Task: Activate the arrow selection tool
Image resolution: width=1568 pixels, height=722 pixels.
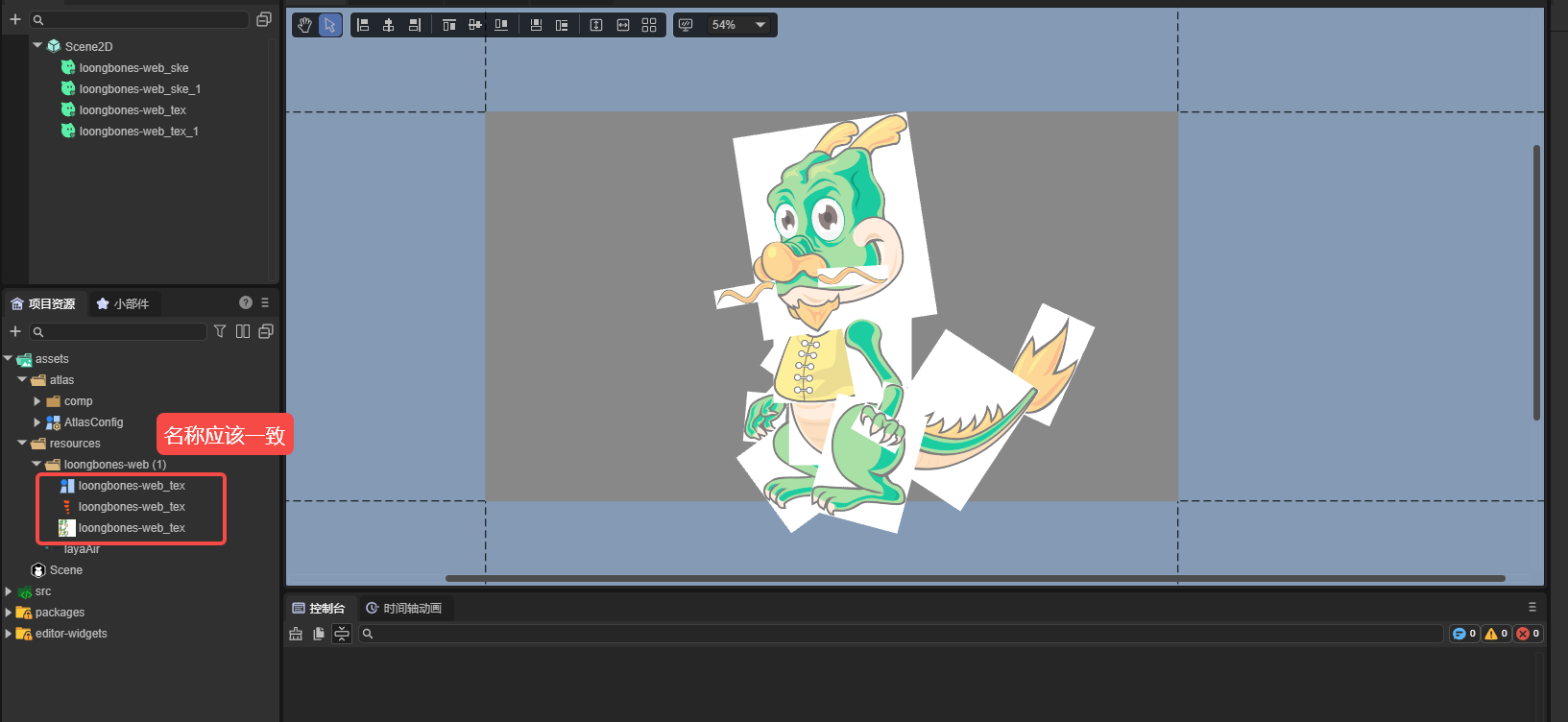Action: [x=329, y=25]
